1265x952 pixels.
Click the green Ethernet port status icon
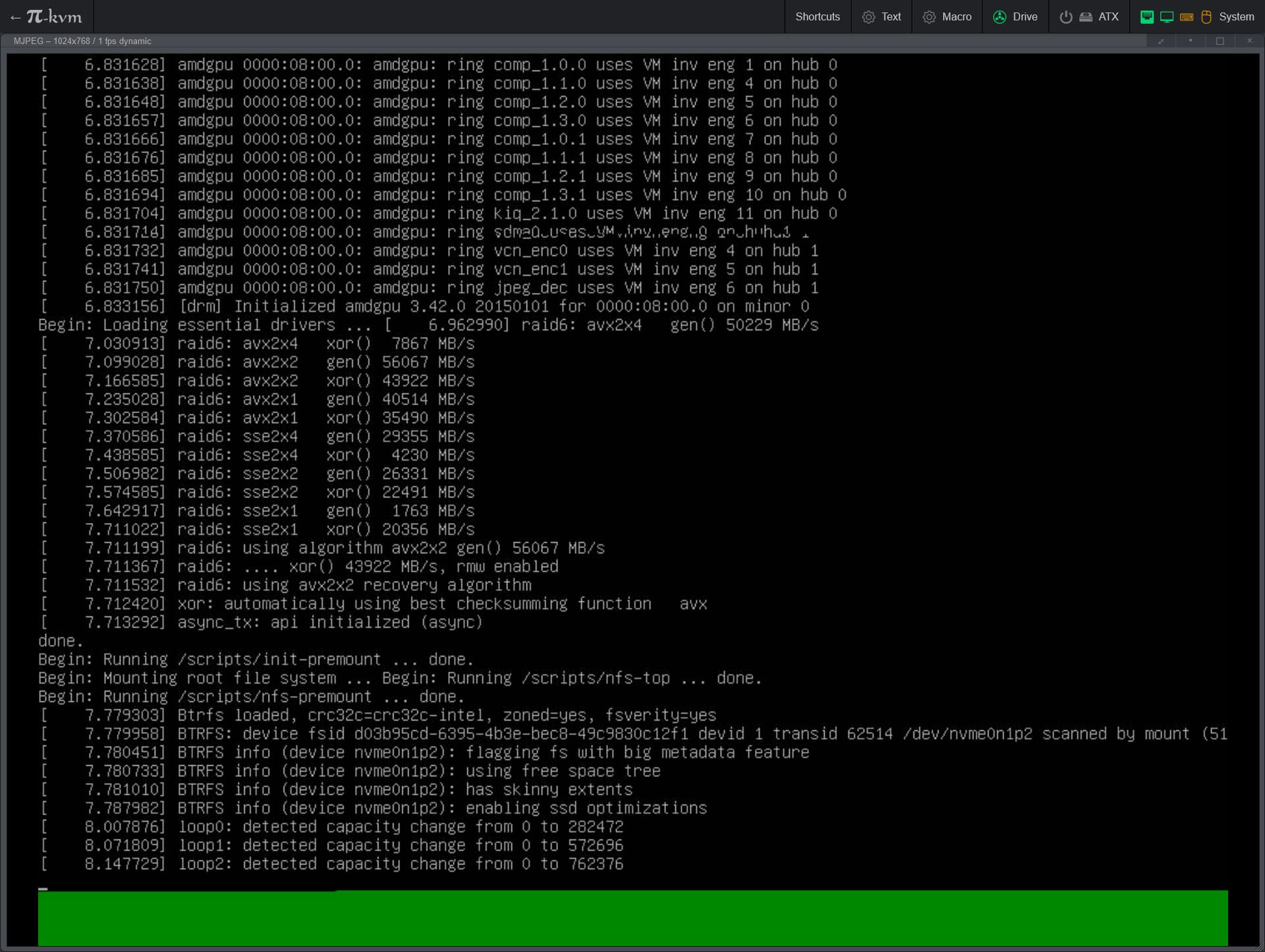(x=1146, y=17)
